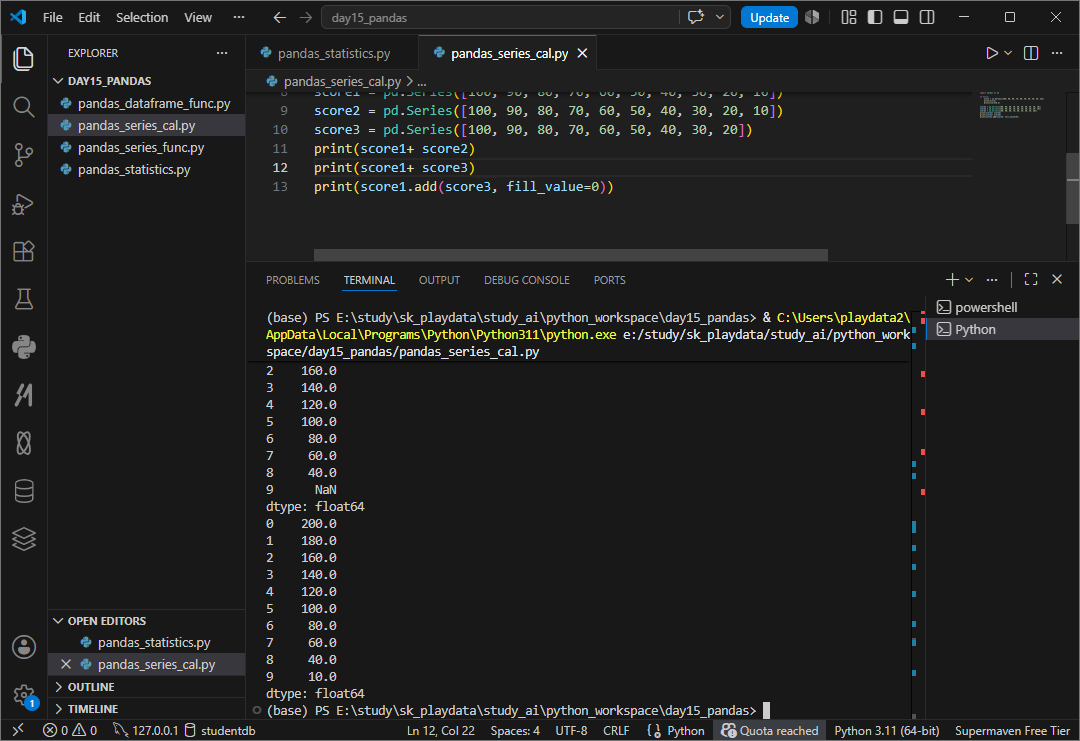Switch to the OUTPUT panel tab
The height and width of the screenshot is (741, 1080).
439,280
